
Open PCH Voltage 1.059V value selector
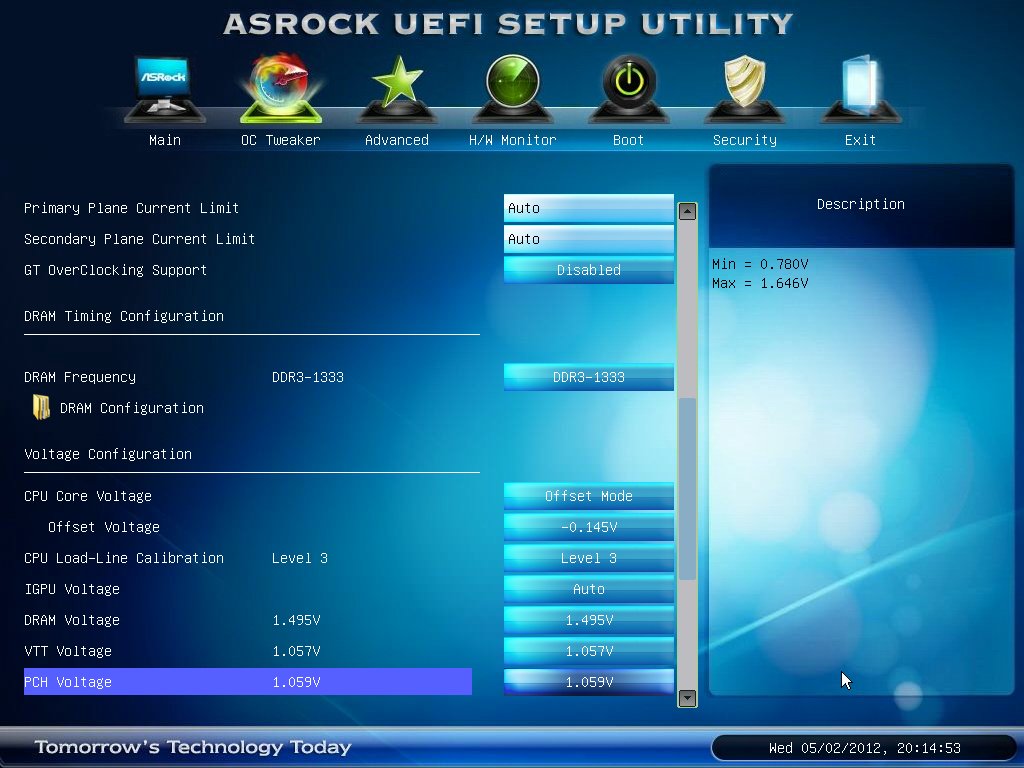tap(588, 682)
